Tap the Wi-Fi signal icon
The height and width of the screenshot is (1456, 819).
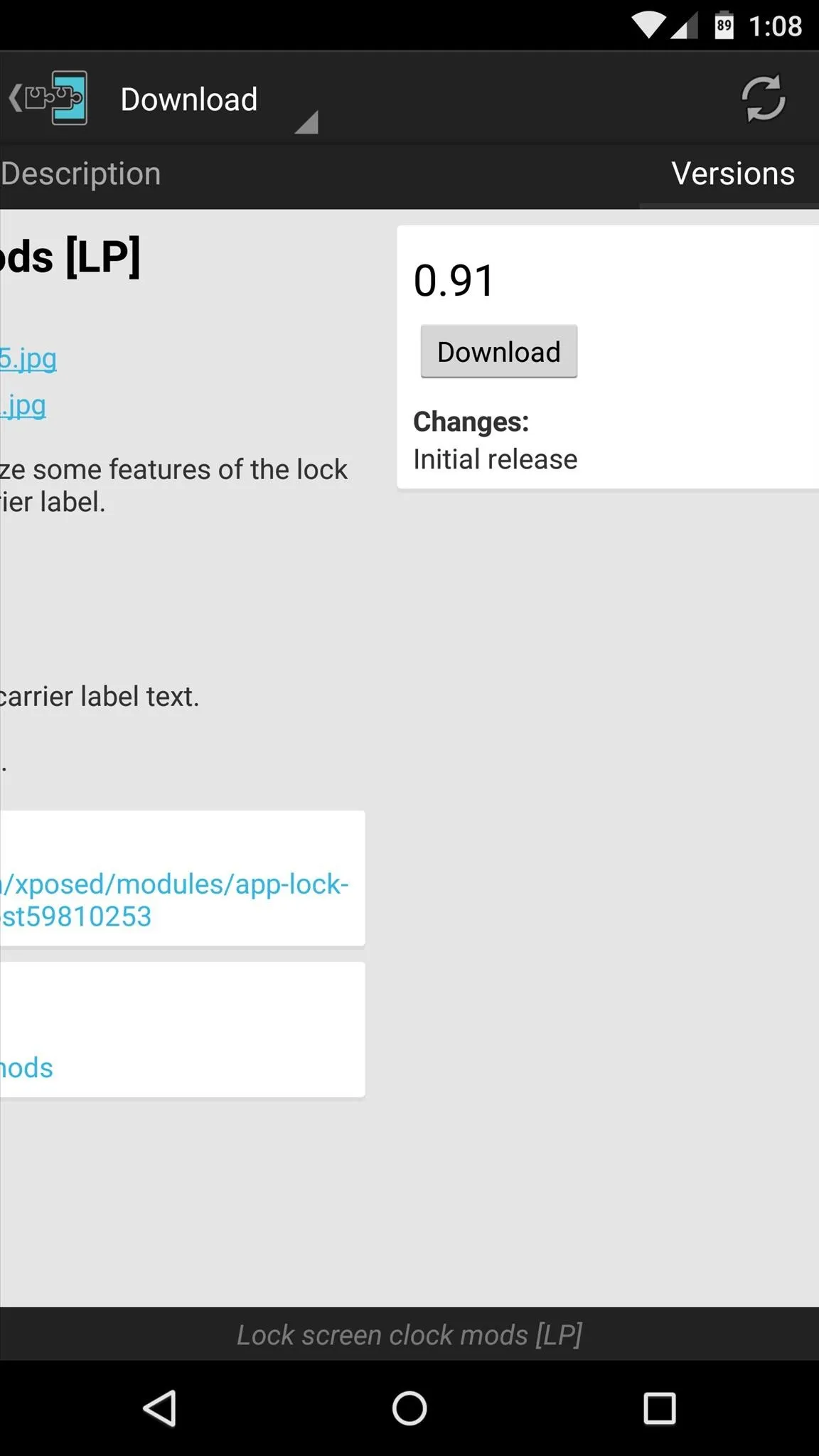(648, 26)
